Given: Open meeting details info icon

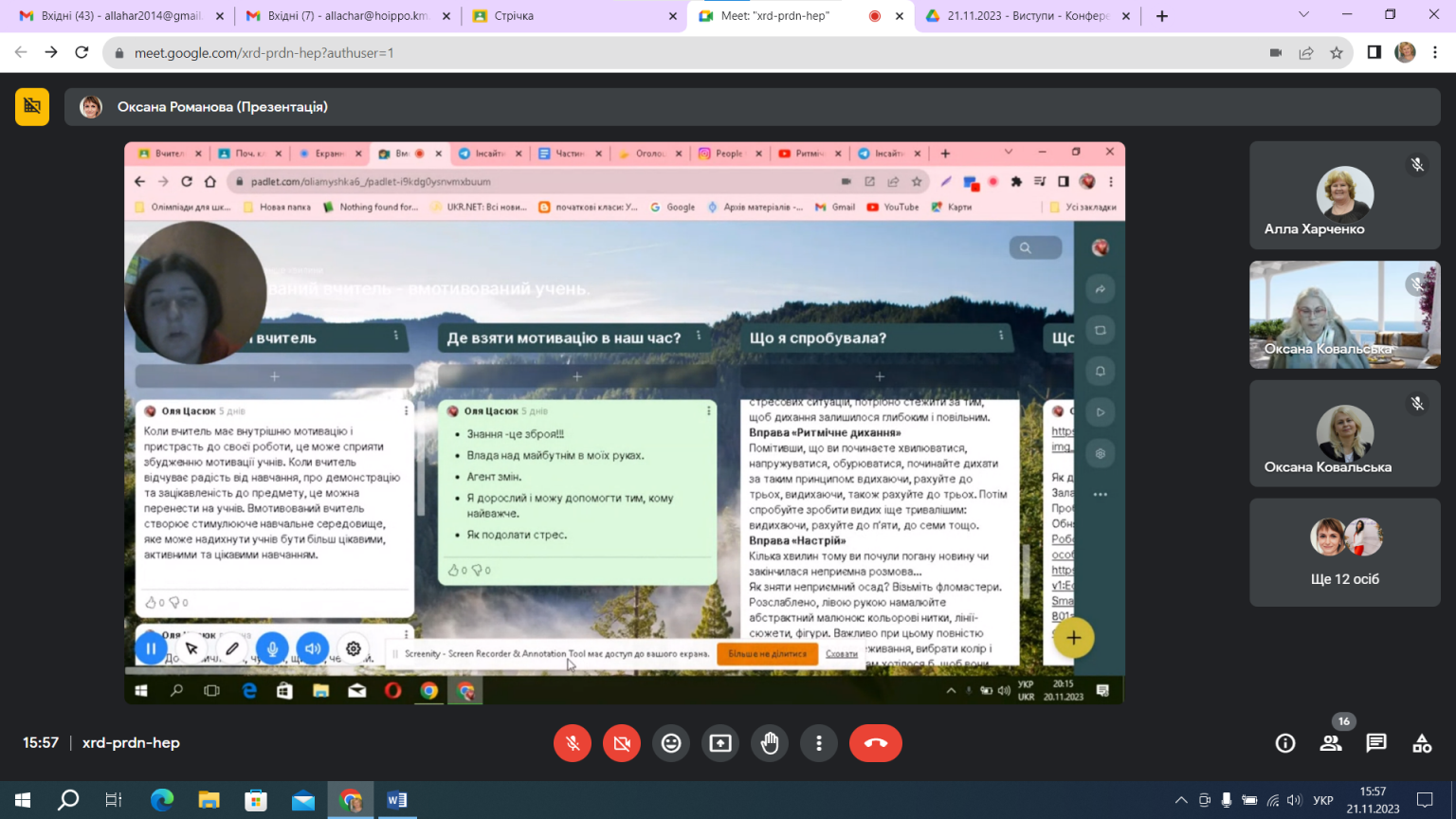Looking at the screenshot, I should click(x=1285, y=743).
